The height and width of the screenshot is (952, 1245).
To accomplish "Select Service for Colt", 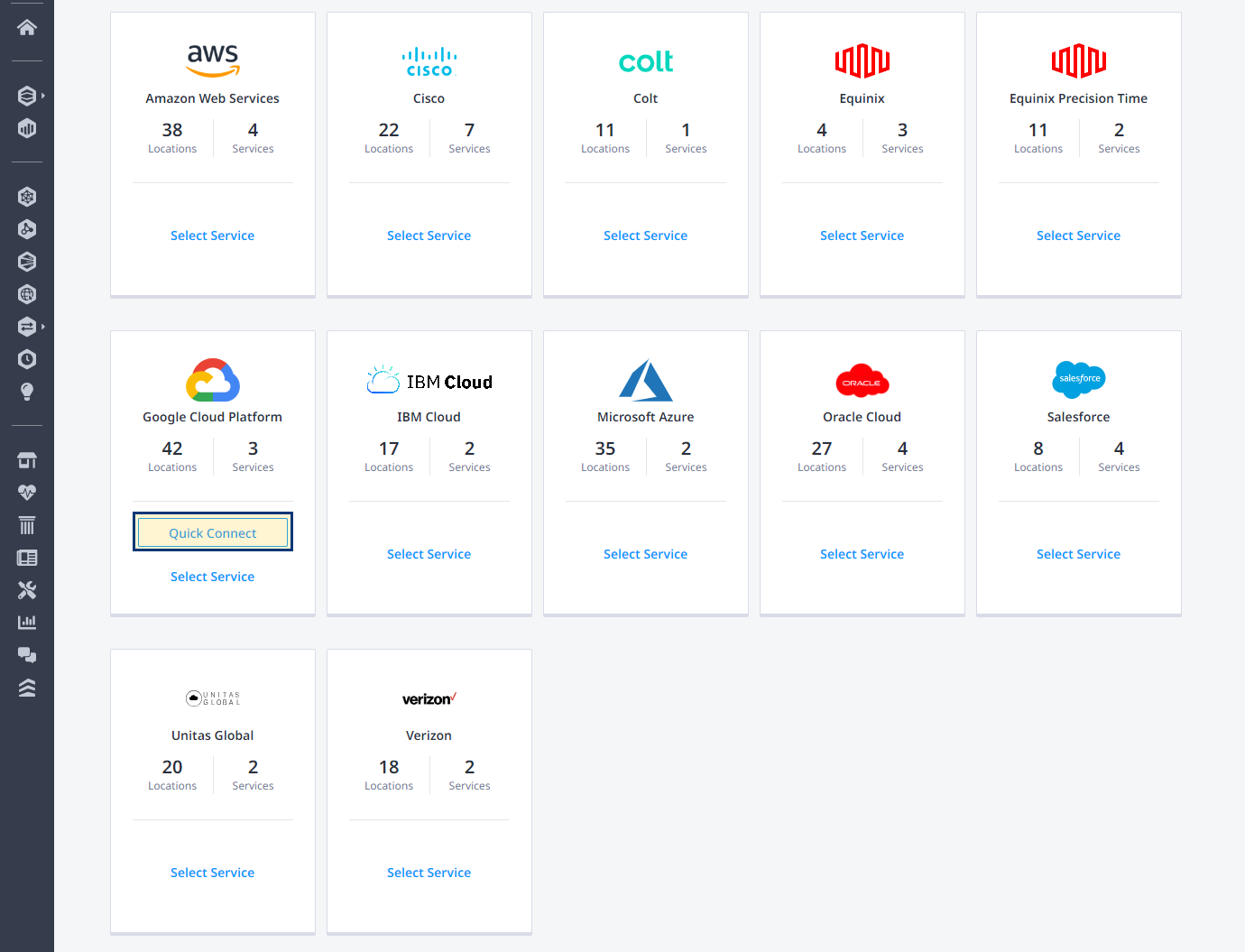I will (x=646, y=236).
